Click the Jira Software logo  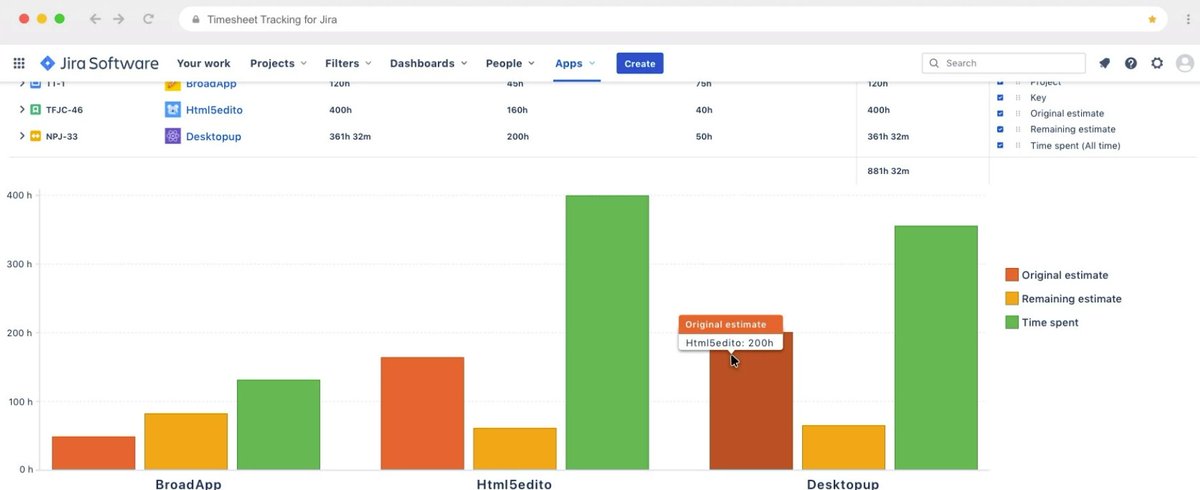[99, 63]
